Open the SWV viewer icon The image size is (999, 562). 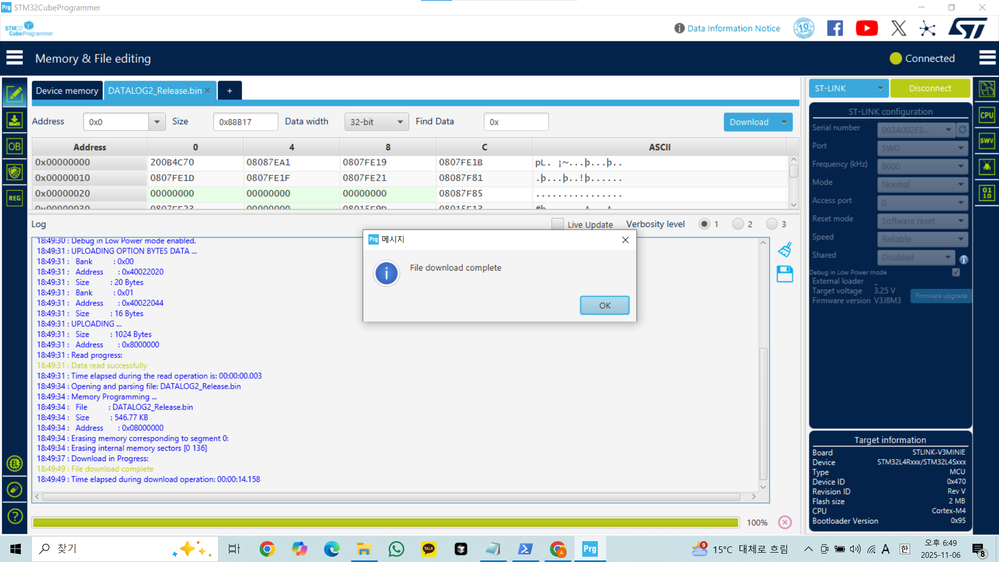pos(987,141)
